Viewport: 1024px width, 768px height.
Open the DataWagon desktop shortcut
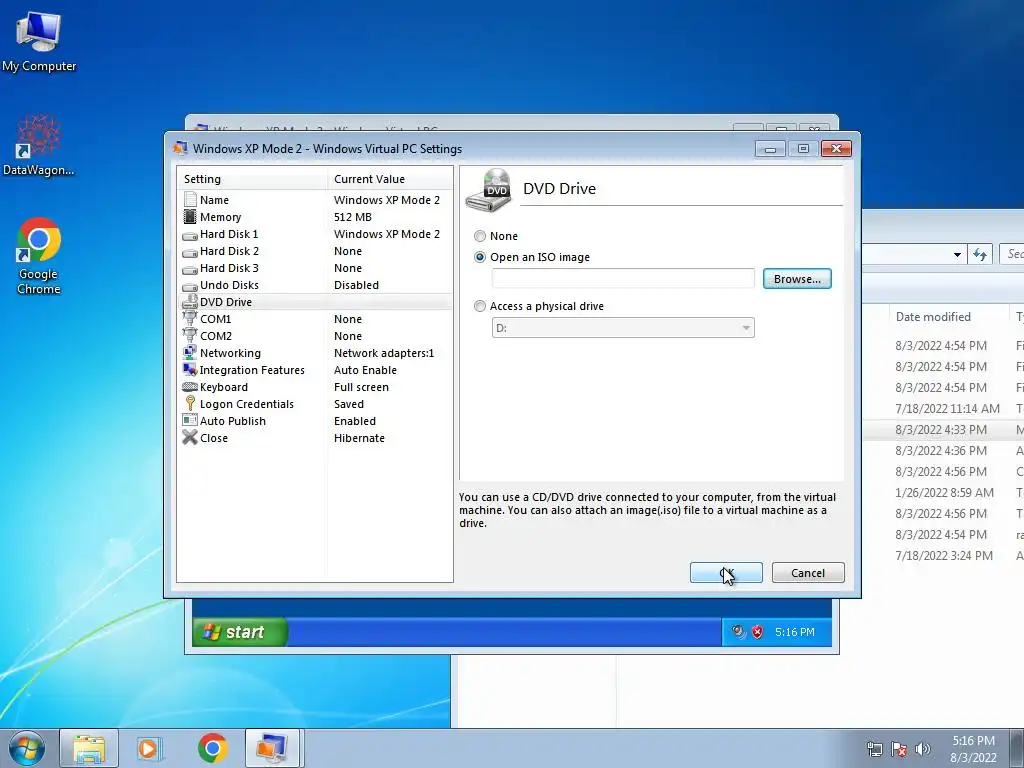pyautogui.click(x=39, y=145)
